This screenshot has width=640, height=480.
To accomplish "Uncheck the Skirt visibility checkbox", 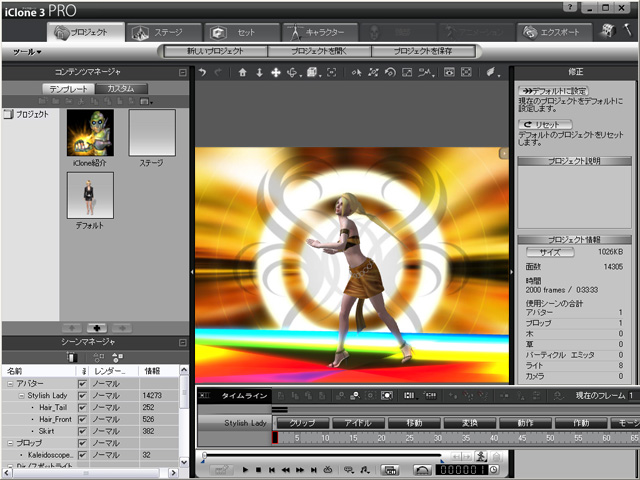I will [82, 431].
